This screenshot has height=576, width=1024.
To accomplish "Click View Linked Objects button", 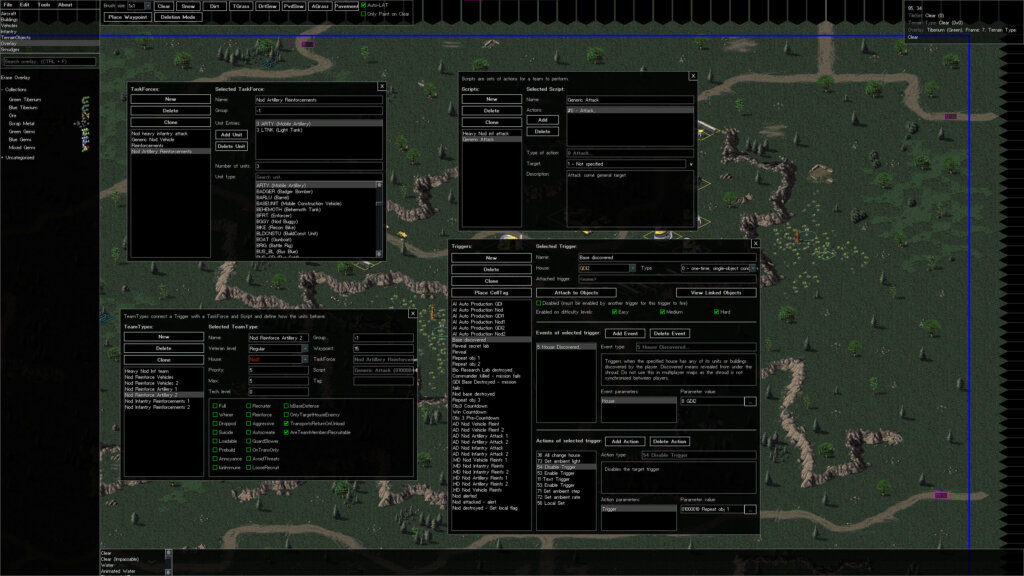I will pyautogui.click(x=716, y=293).
